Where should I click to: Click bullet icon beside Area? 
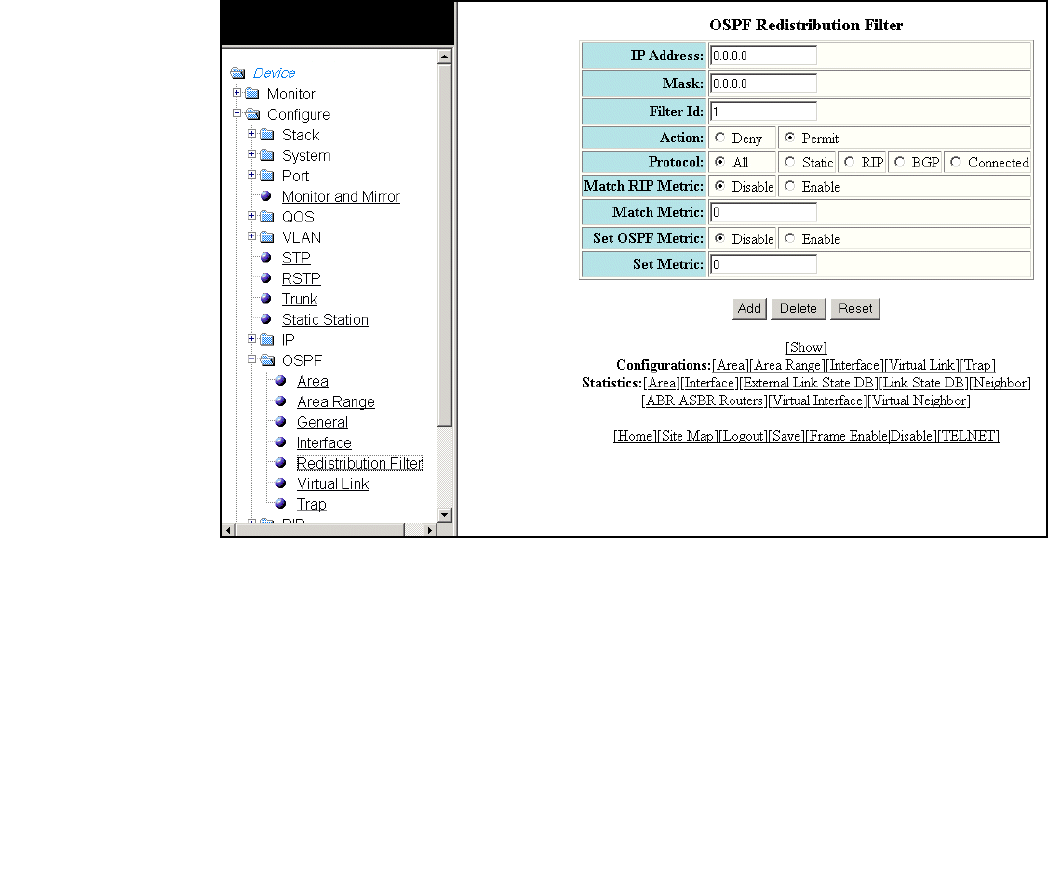[x=281, y=381]
